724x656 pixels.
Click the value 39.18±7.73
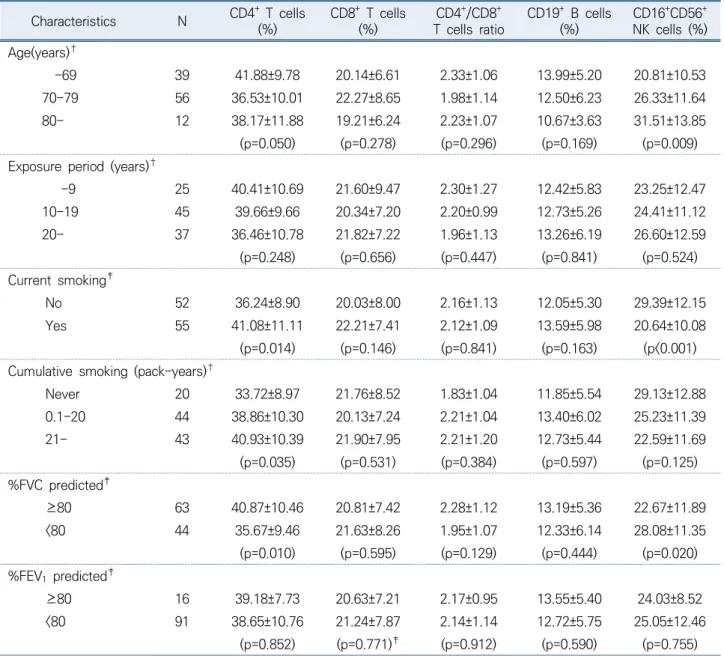[x=267, y=599]
